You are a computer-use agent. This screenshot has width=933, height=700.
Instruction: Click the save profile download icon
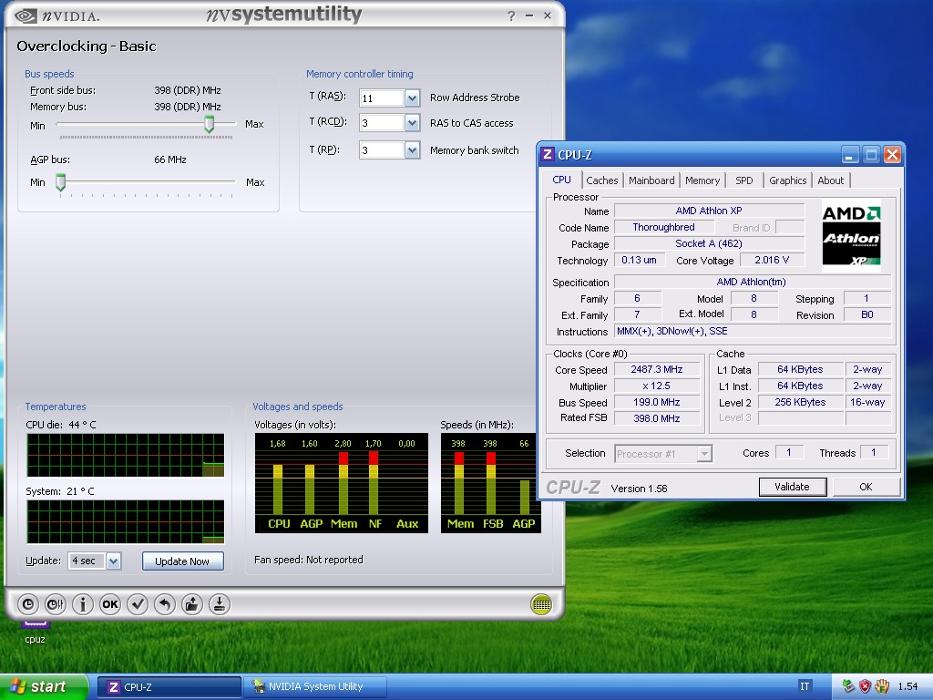(219, 605)
